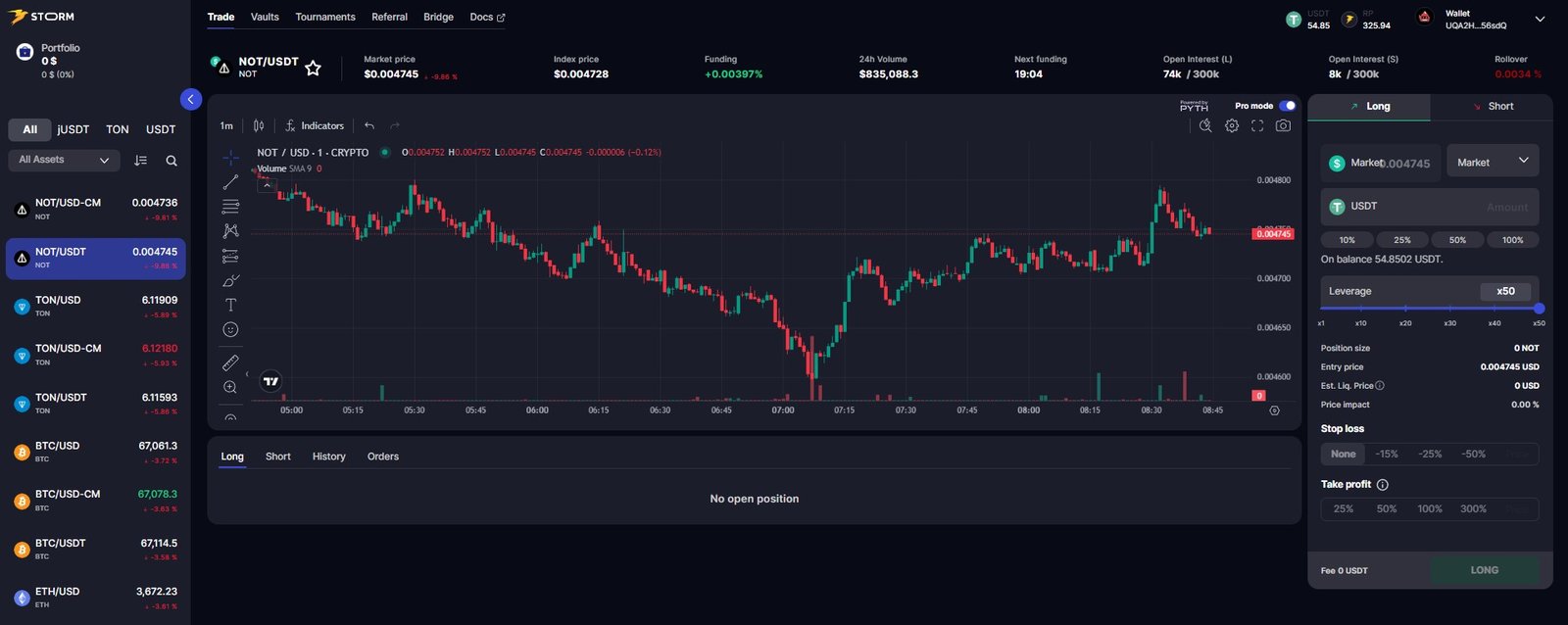This screenshot has width=1568, height=625.
Task: Set take profit to 50%
Action: pyautogui.click(x=1387, y=509)
